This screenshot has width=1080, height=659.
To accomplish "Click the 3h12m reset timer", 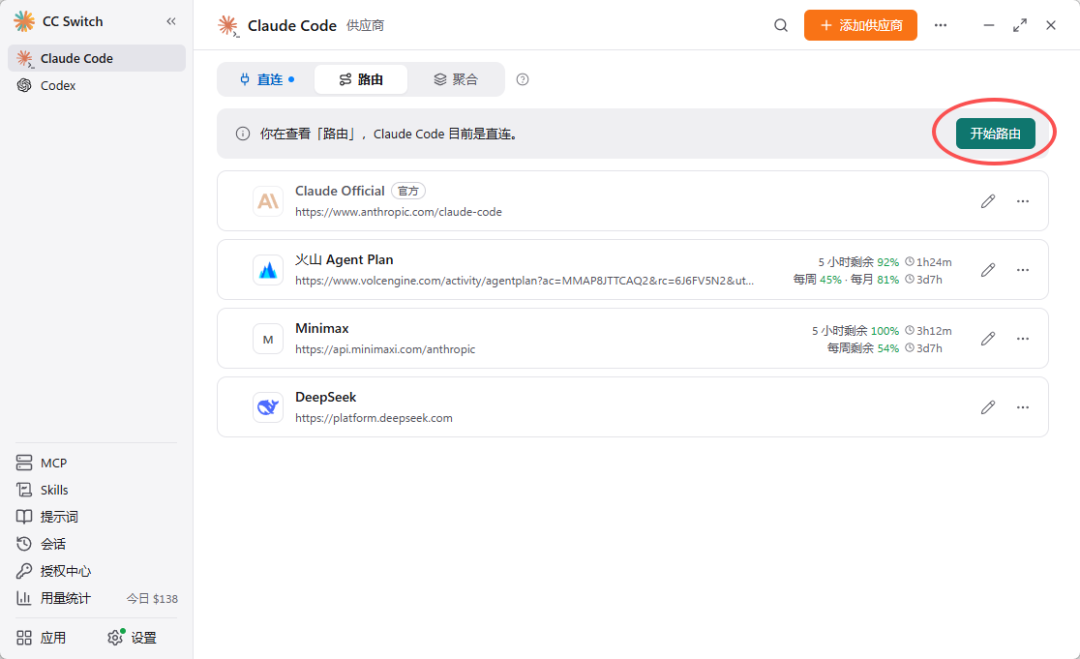I will click(x=928, y=331).
